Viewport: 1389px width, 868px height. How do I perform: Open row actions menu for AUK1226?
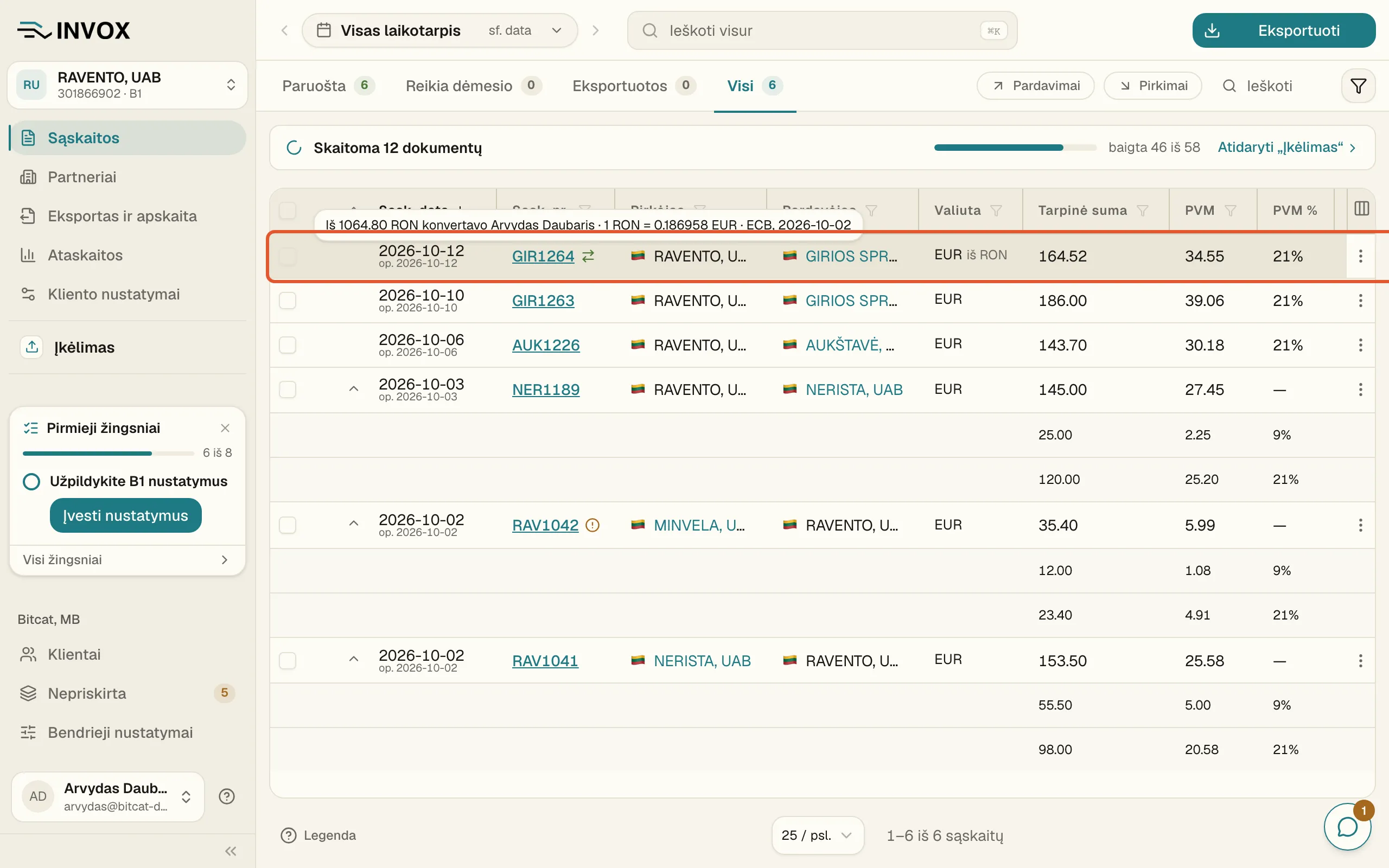(x=1360, y=345)
